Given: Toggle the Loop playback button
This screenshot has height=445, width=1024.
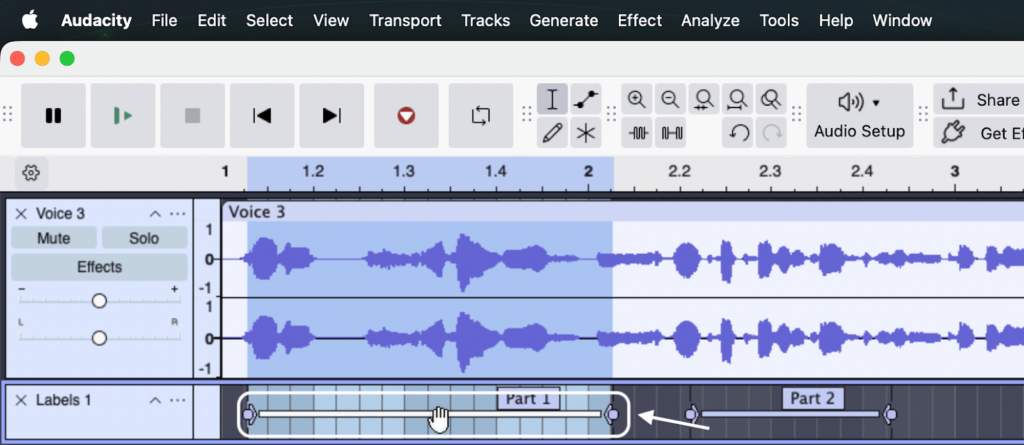Looking at the screenshot, I should coord(481,116).
